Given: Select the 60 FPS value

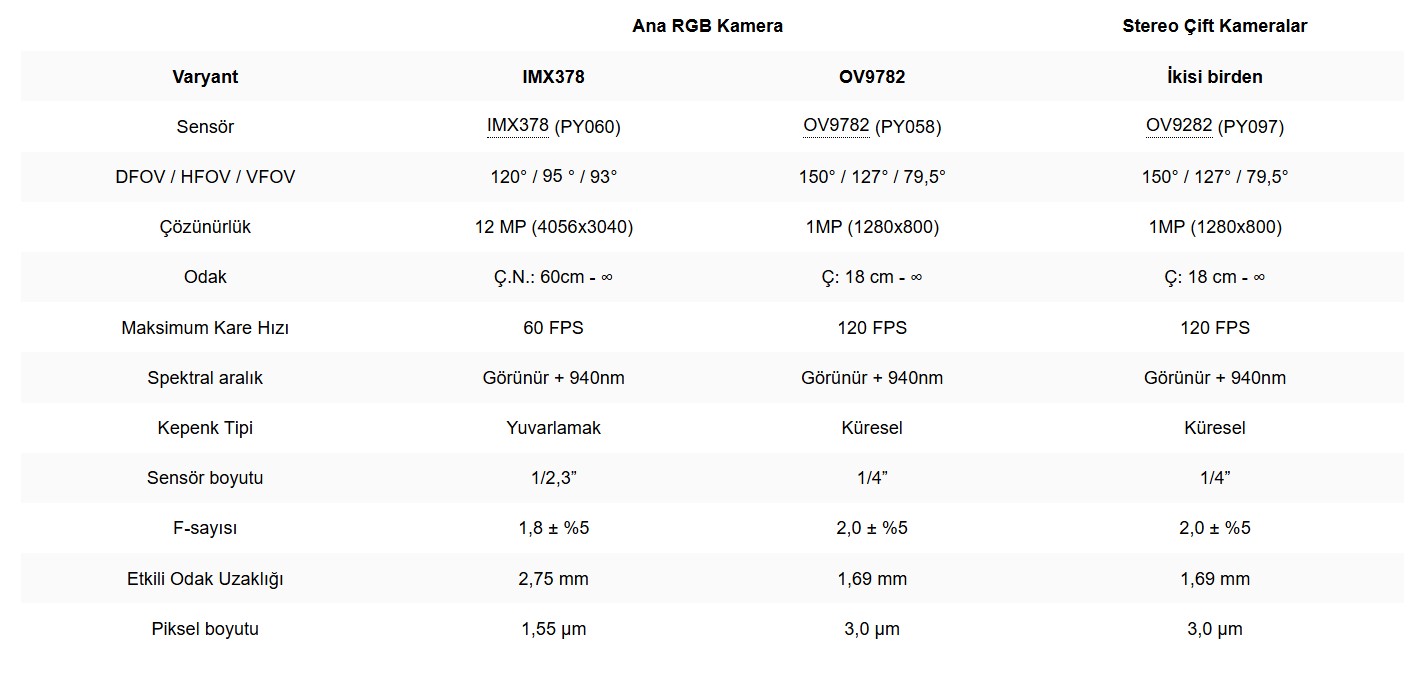Looking at the screenshot, I should 553,328.
